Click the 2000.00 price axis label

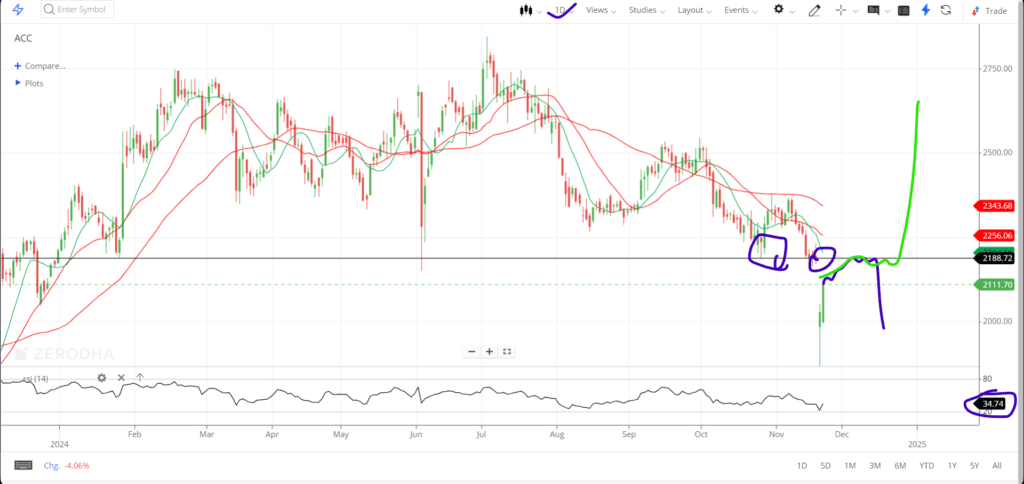(x=997, y=321)
